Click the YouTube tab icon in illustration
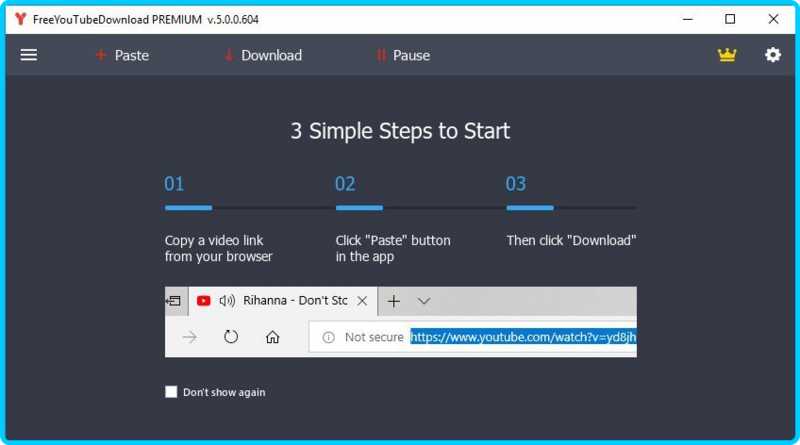This screenshot has width=800, height=445. [204, 301]
